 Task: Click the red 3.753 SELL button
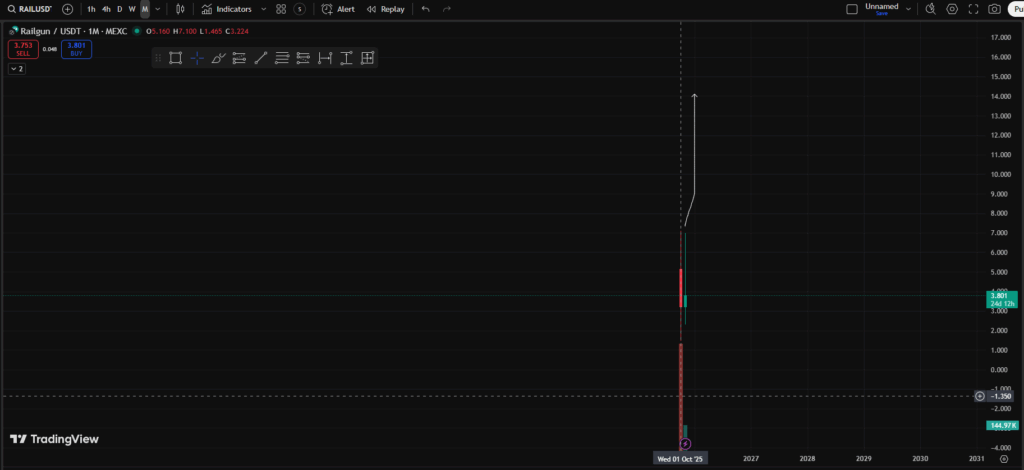(23, 48)
